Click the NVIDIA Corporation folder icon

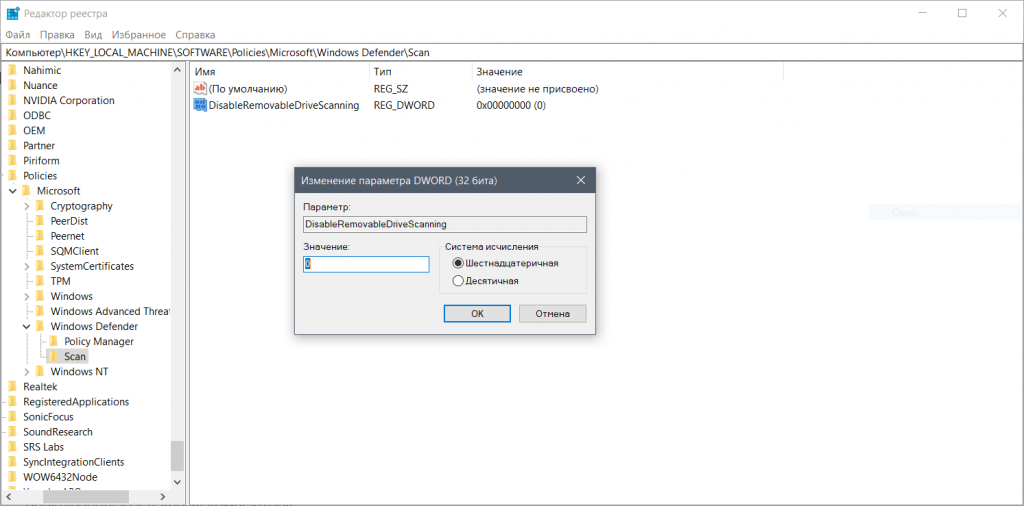point(12,101)
